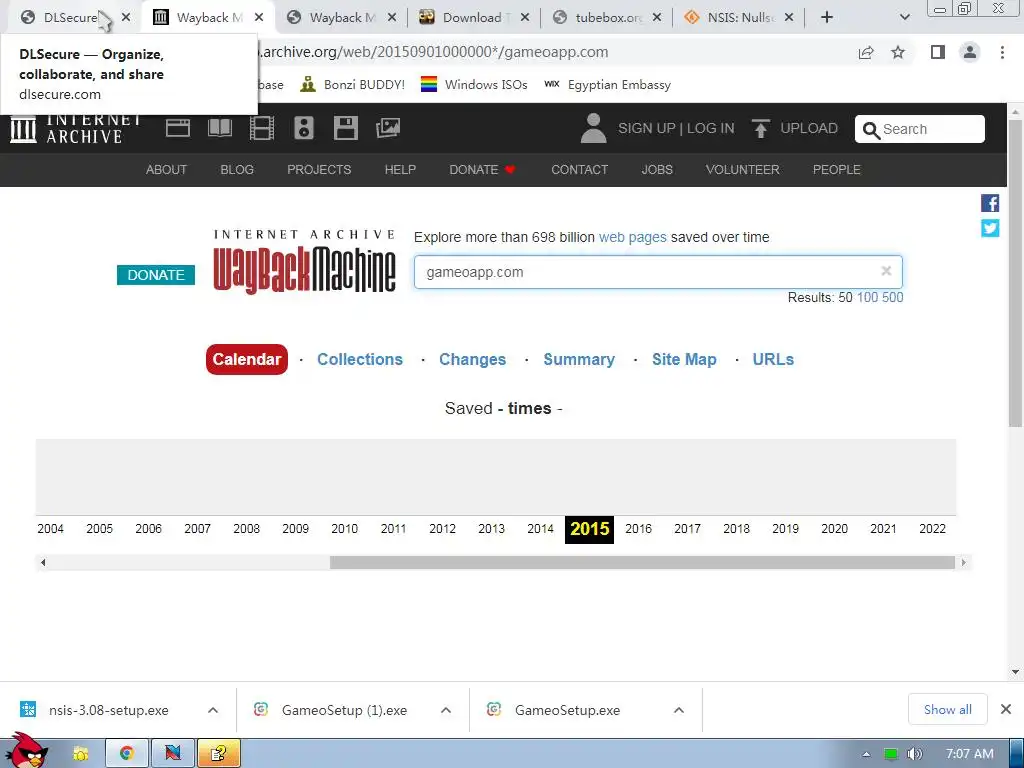Clear the gameoapp.com search field X
The height and width of the screenshot is (768, 1024).
[886, 271]
